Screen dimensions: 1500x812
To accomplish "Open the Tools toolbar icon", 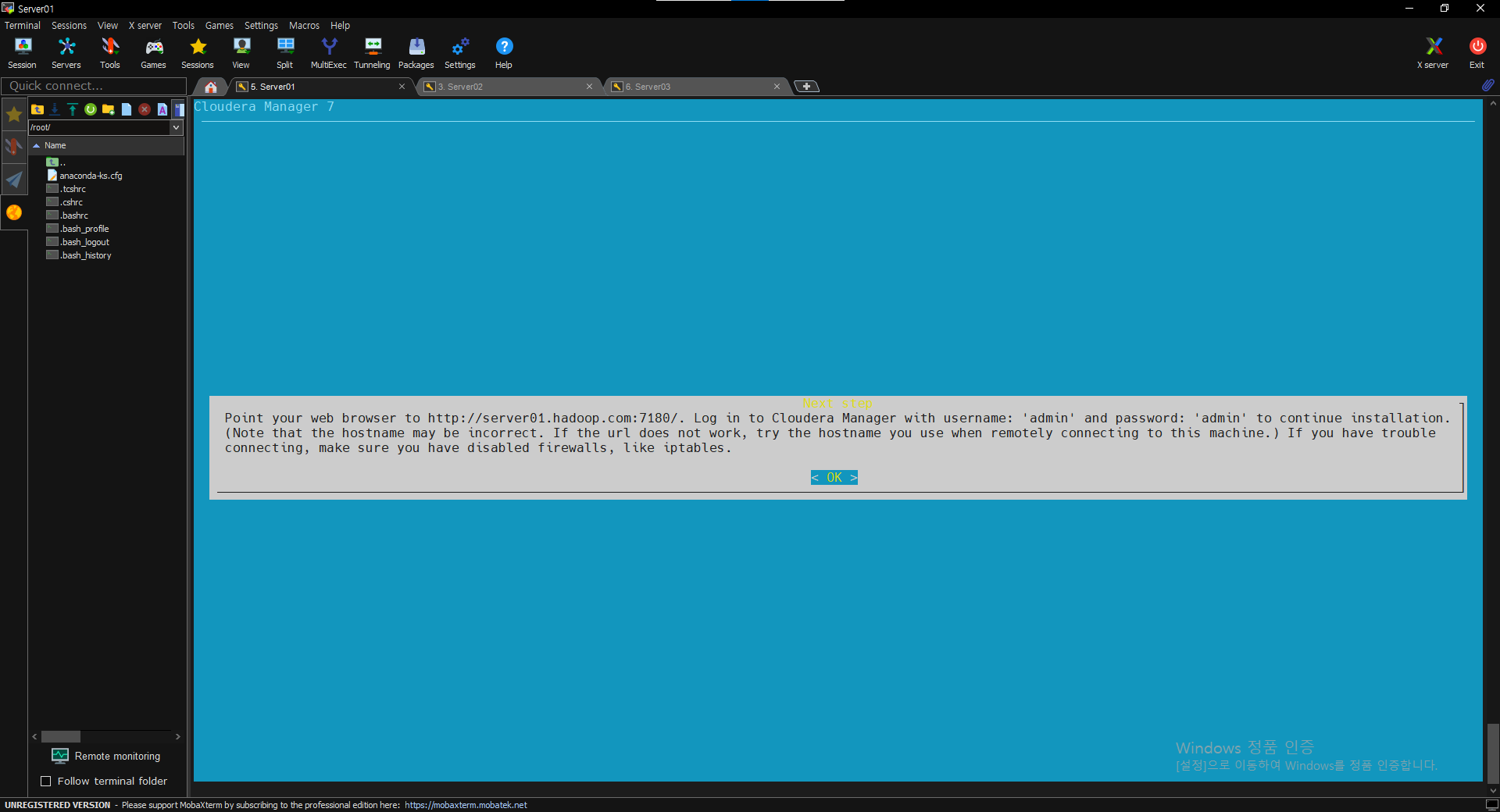I will click(x=110, y=53).
